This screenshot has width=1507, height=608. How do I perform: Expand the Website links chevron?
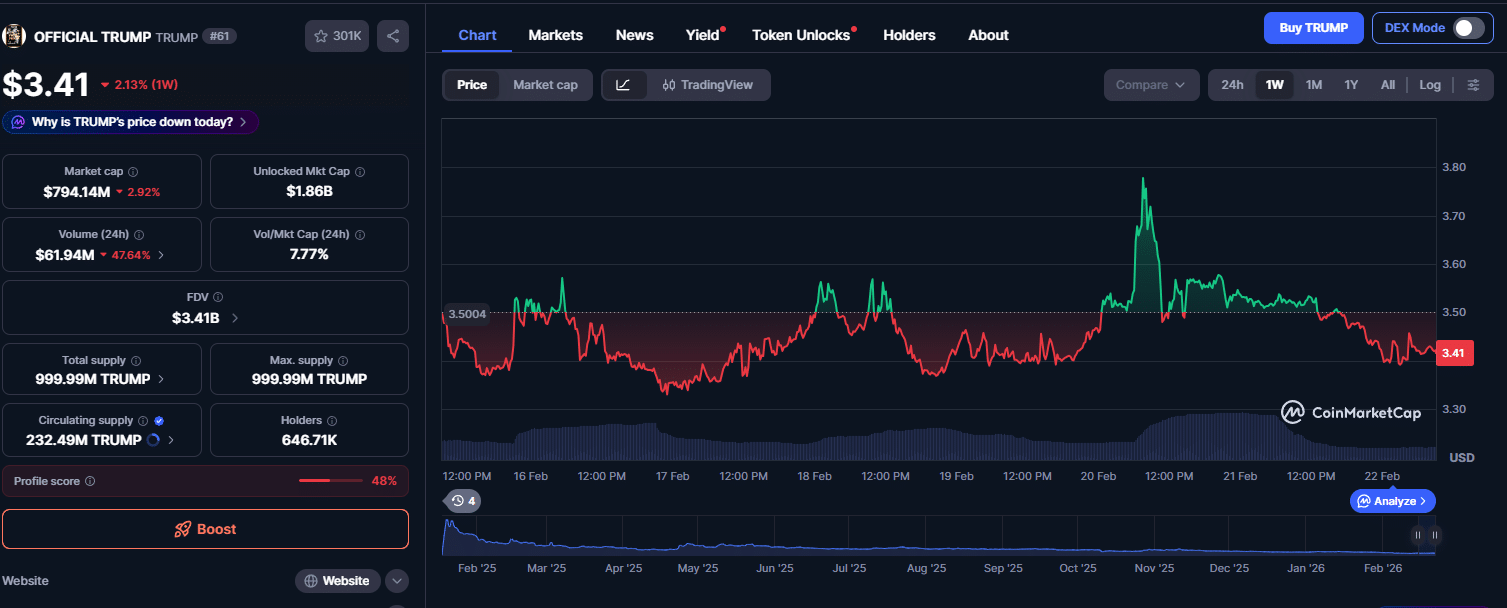(397, 581)
